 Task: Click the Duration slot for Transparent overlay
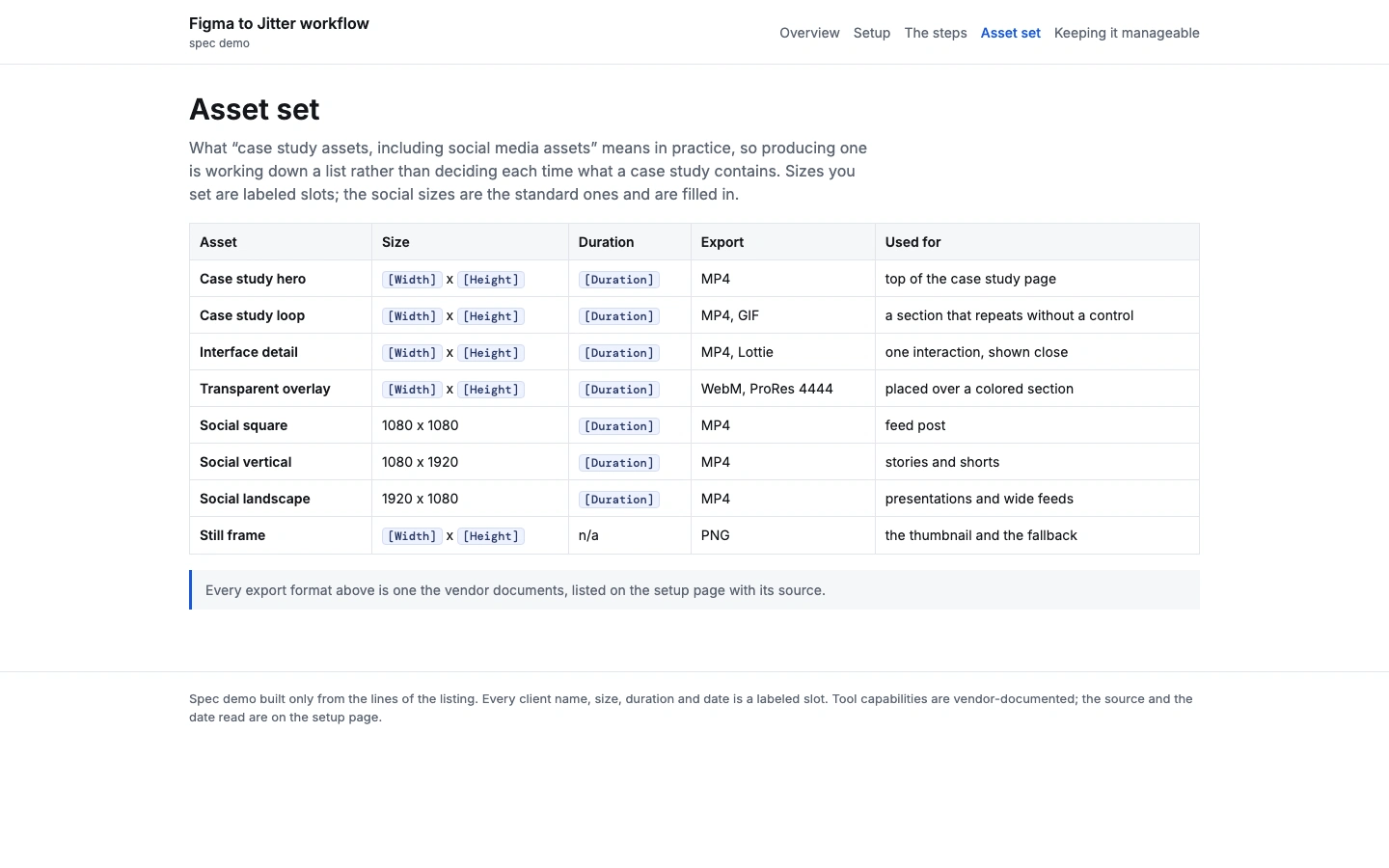(x=619, y=390)
